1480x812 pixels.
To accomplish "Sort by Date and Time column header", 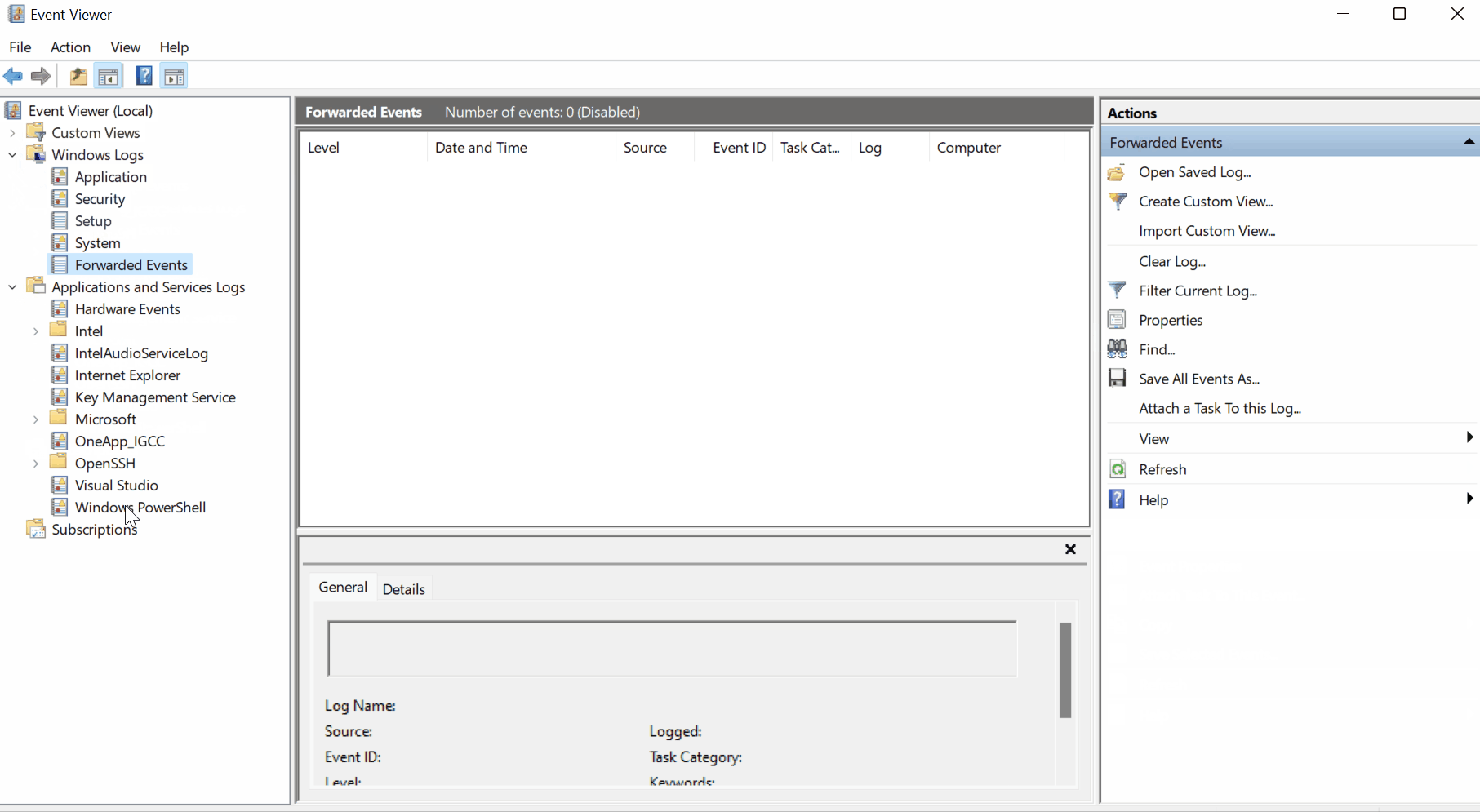I will (x=521, y=148).
